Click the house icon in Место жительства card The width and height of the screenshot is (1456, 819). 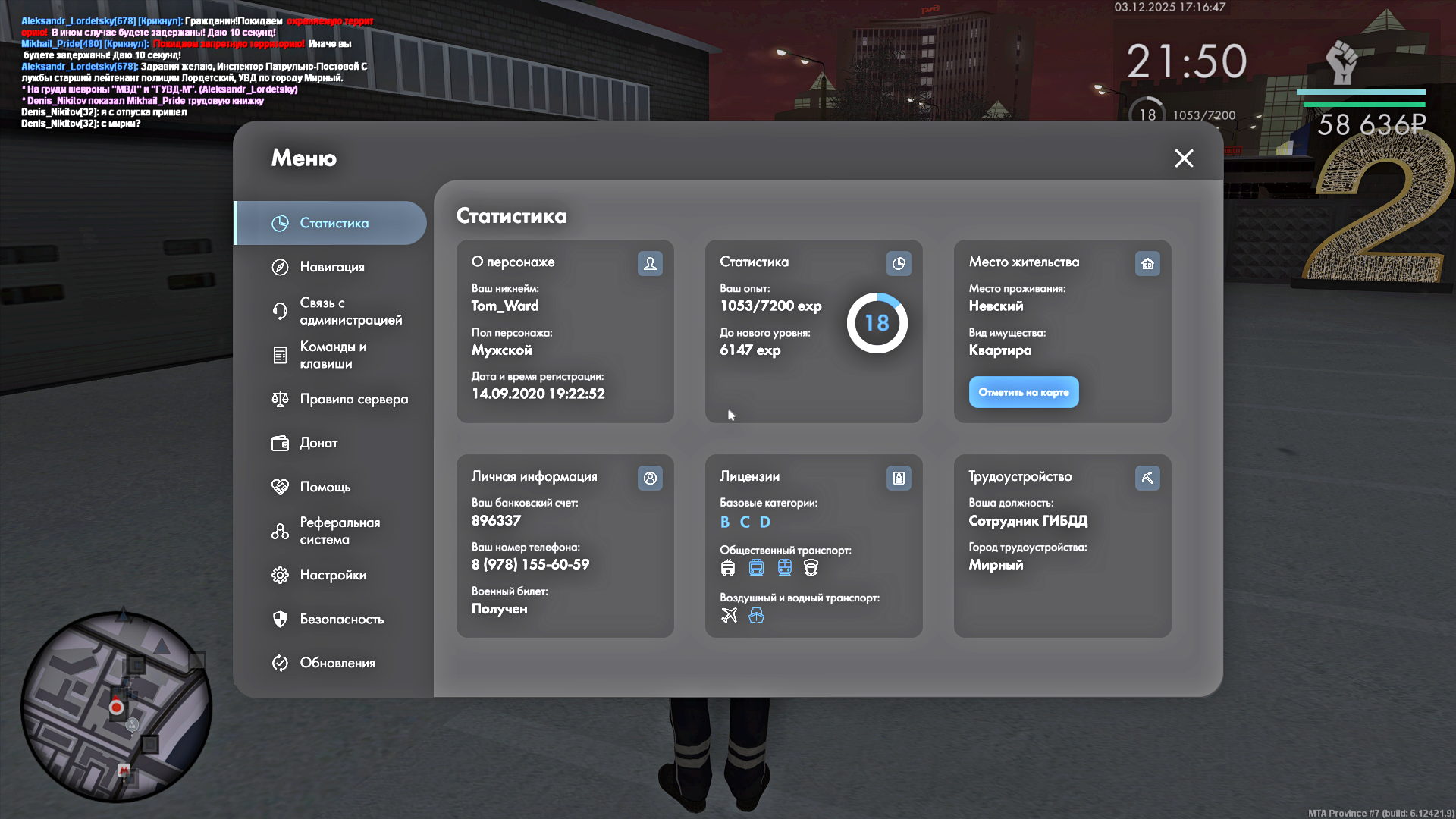1147,263
